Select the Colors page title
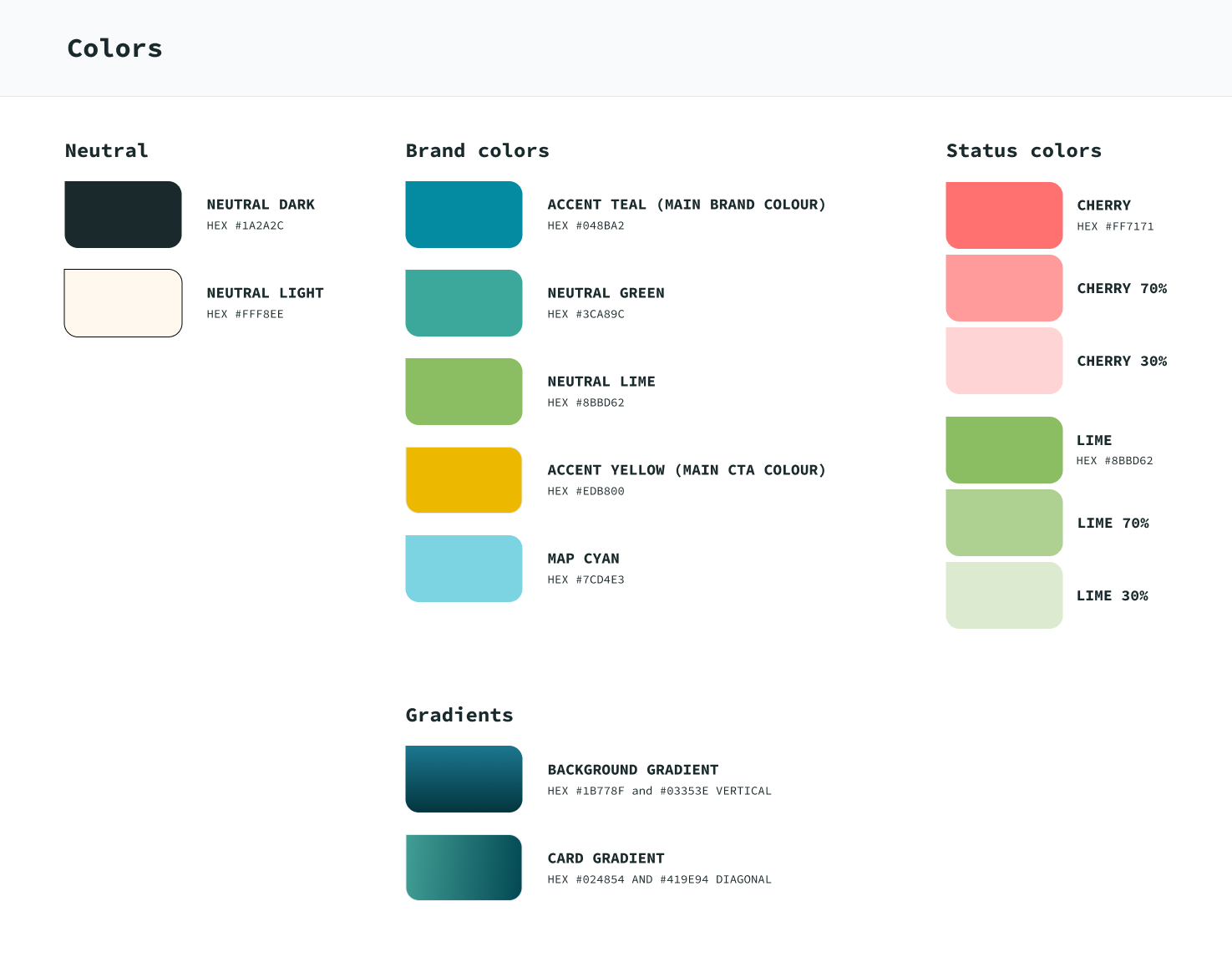The height and width of the screenshot is (977, 1232). pyautogui.click(x=114, y=48)
